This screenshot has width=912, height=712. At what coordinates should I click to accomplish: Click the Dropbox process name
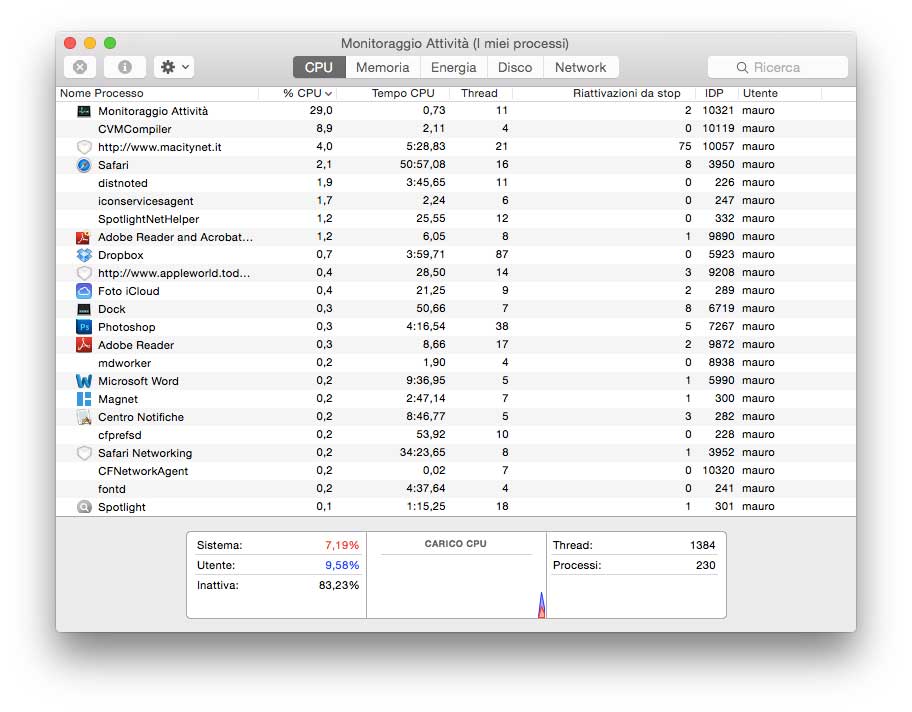[120, 255]
